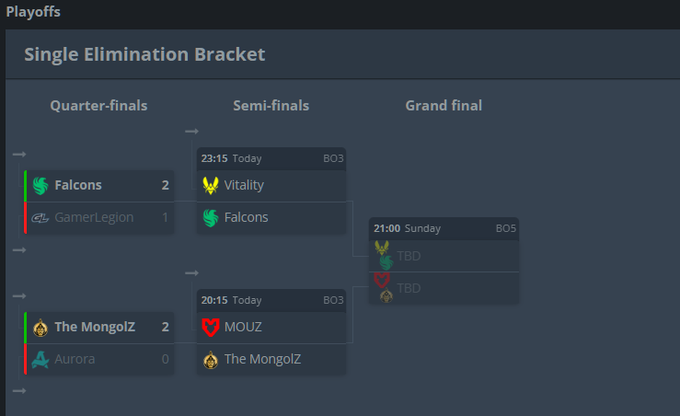Screen dimensions: 680x416
Task: Click the MOUZ heart logo in the semi-finals
Action: click(x=210, y=328)
